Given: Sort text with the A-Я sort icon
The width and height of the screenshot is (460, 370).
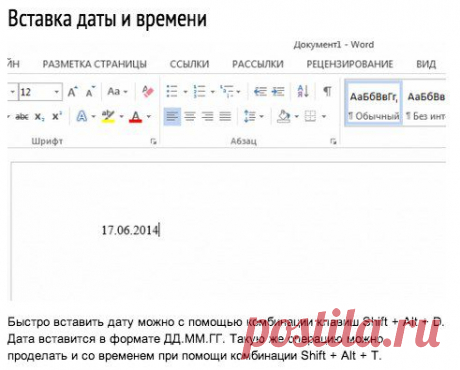Looking at the screenshot, I should [x=303, y=91].
